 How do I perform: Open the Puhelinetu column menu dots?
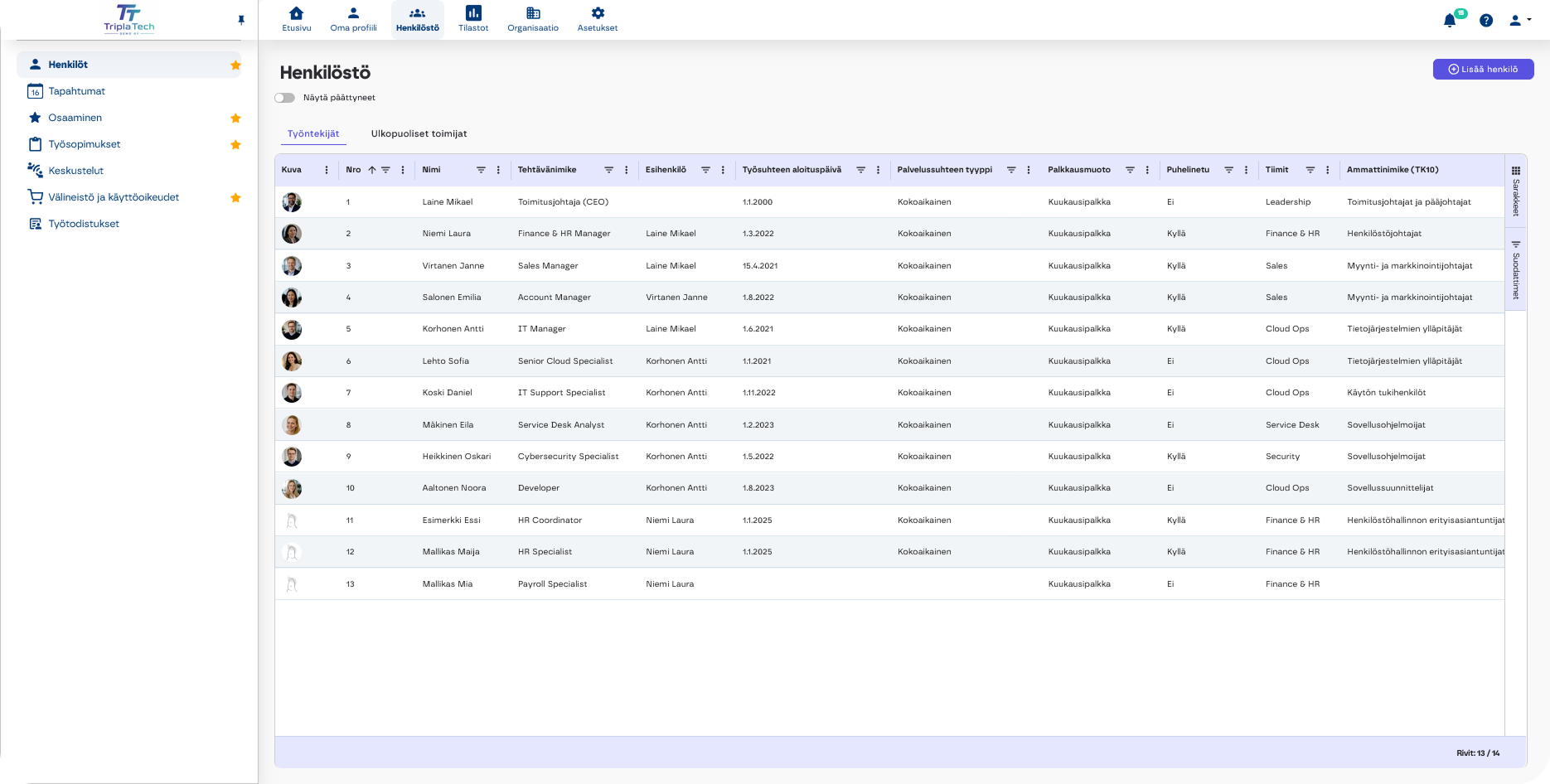1246,170
